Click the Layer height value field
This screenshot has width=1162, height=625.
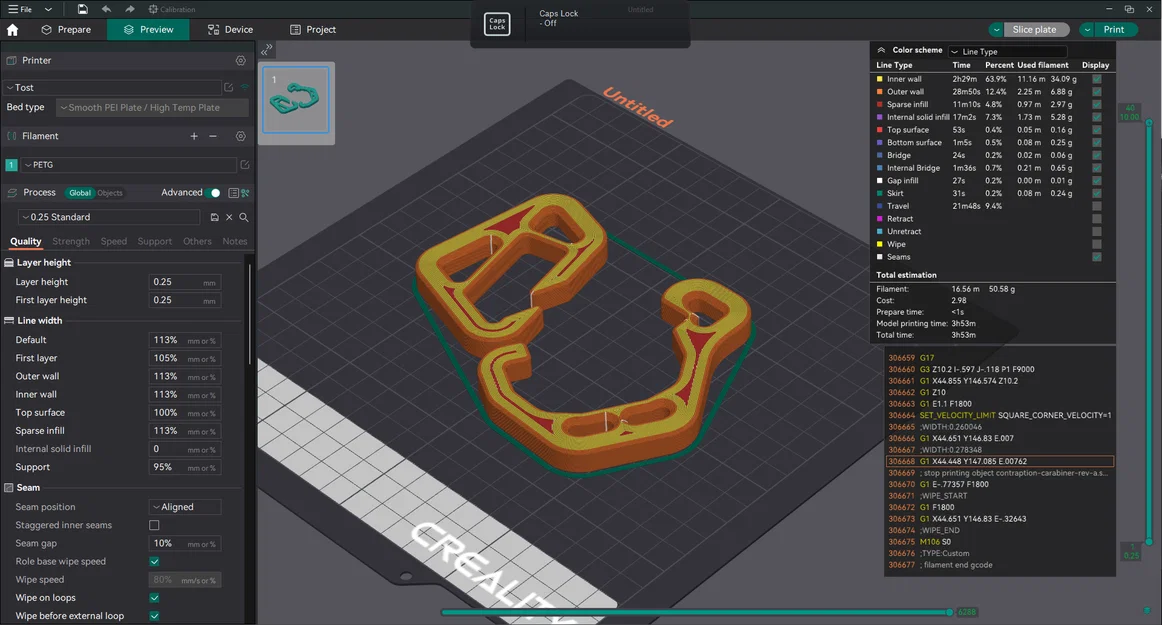(185, 282)
